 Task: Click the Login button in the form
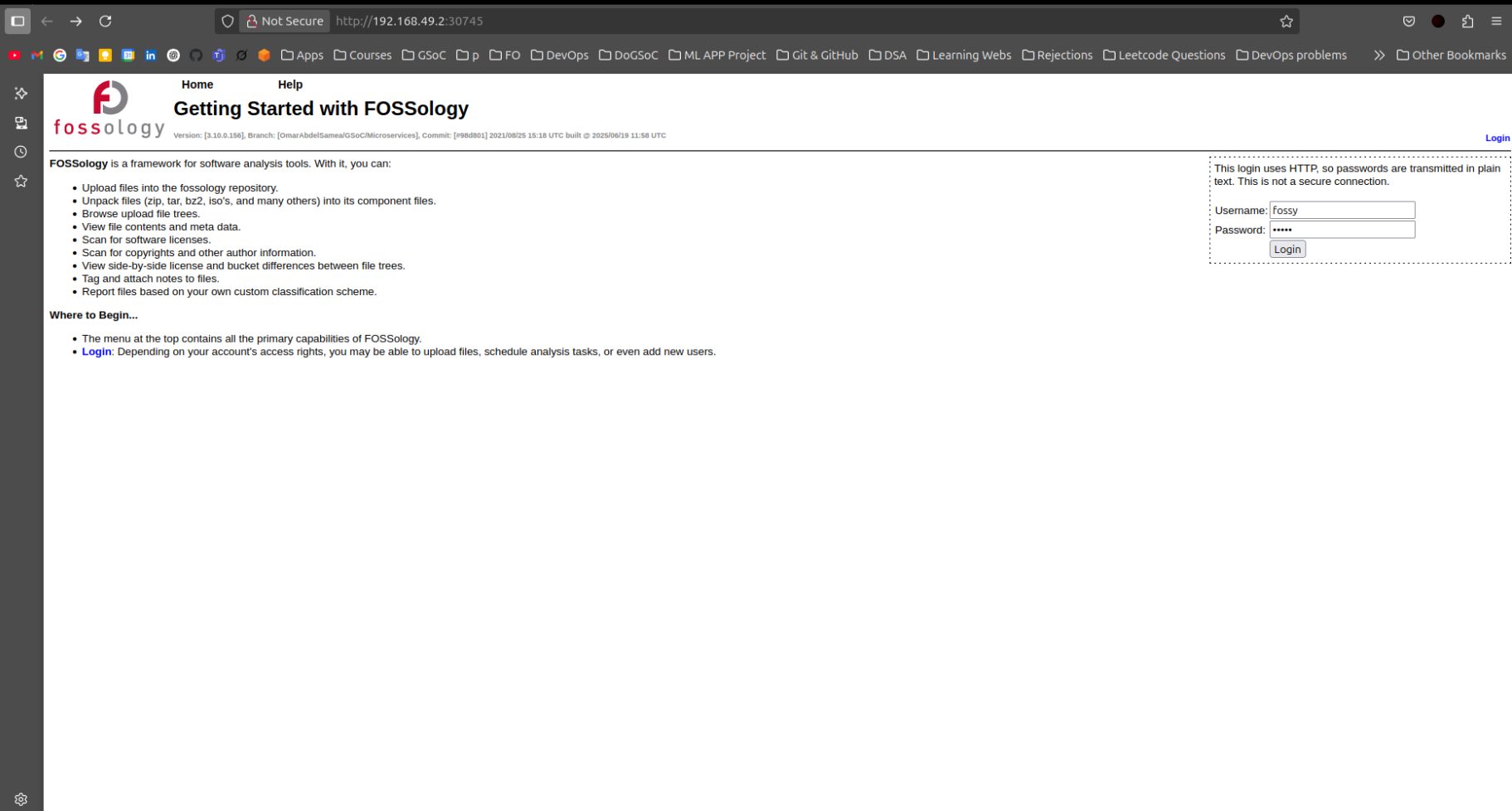coord(1287,249)
